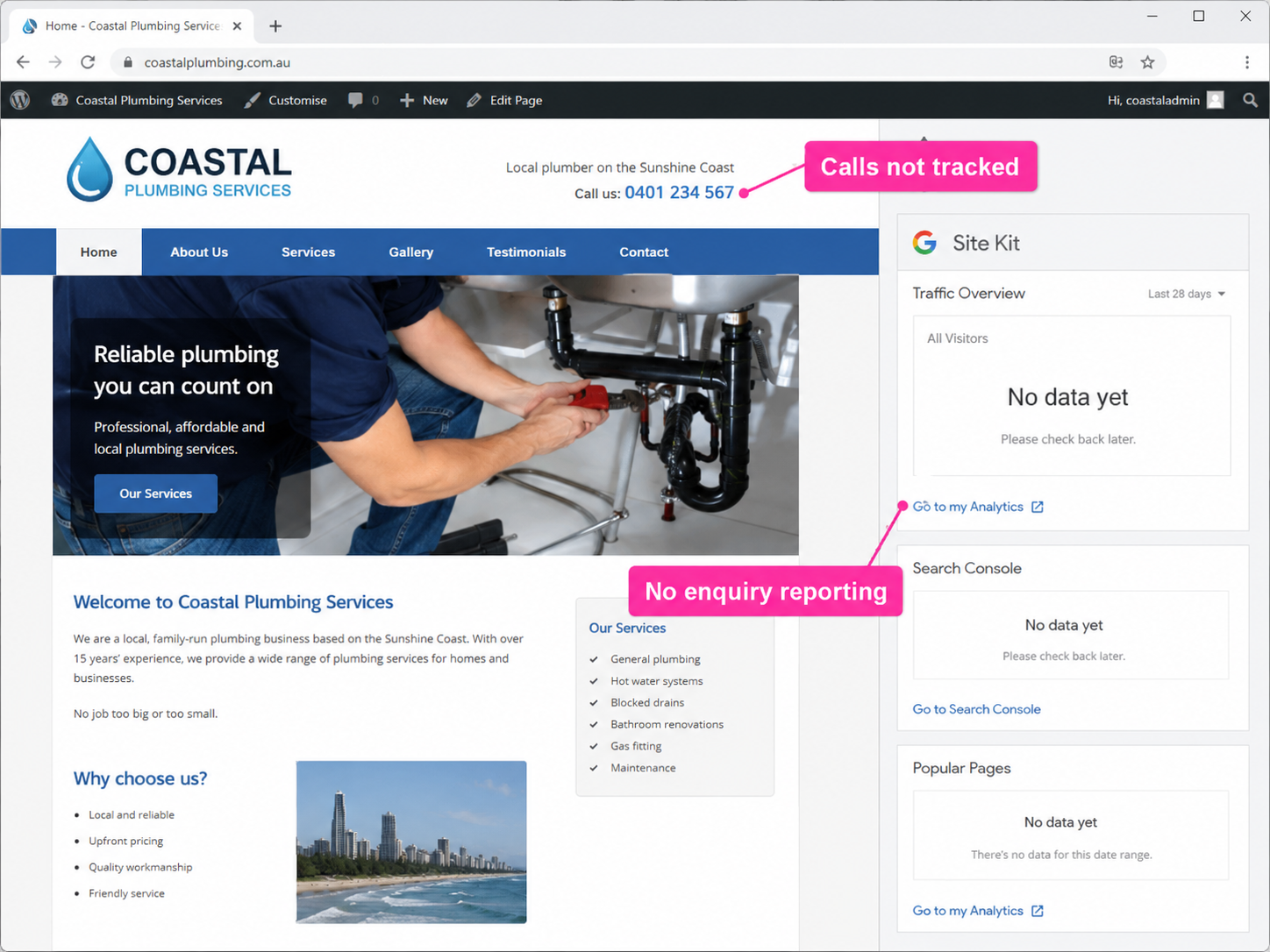Click the Our Services hero button
Screen dimensions: 1270x952
coord(156,494)
